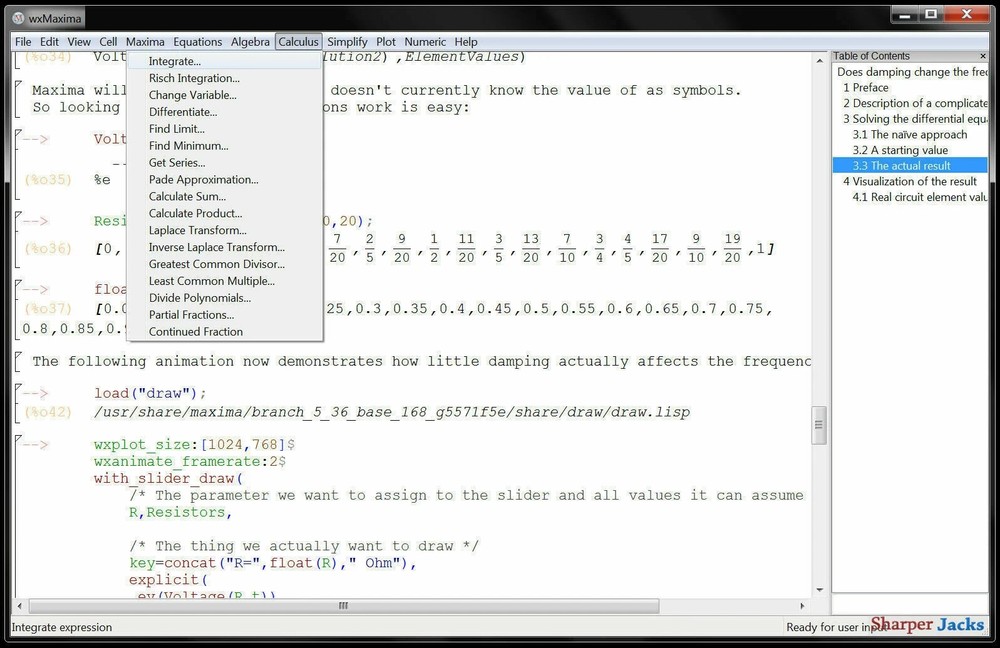The width and height of the screenshot is (1000, 648).
Task: Choose Continued Fraction menu entry
Action: coord(224,332)
